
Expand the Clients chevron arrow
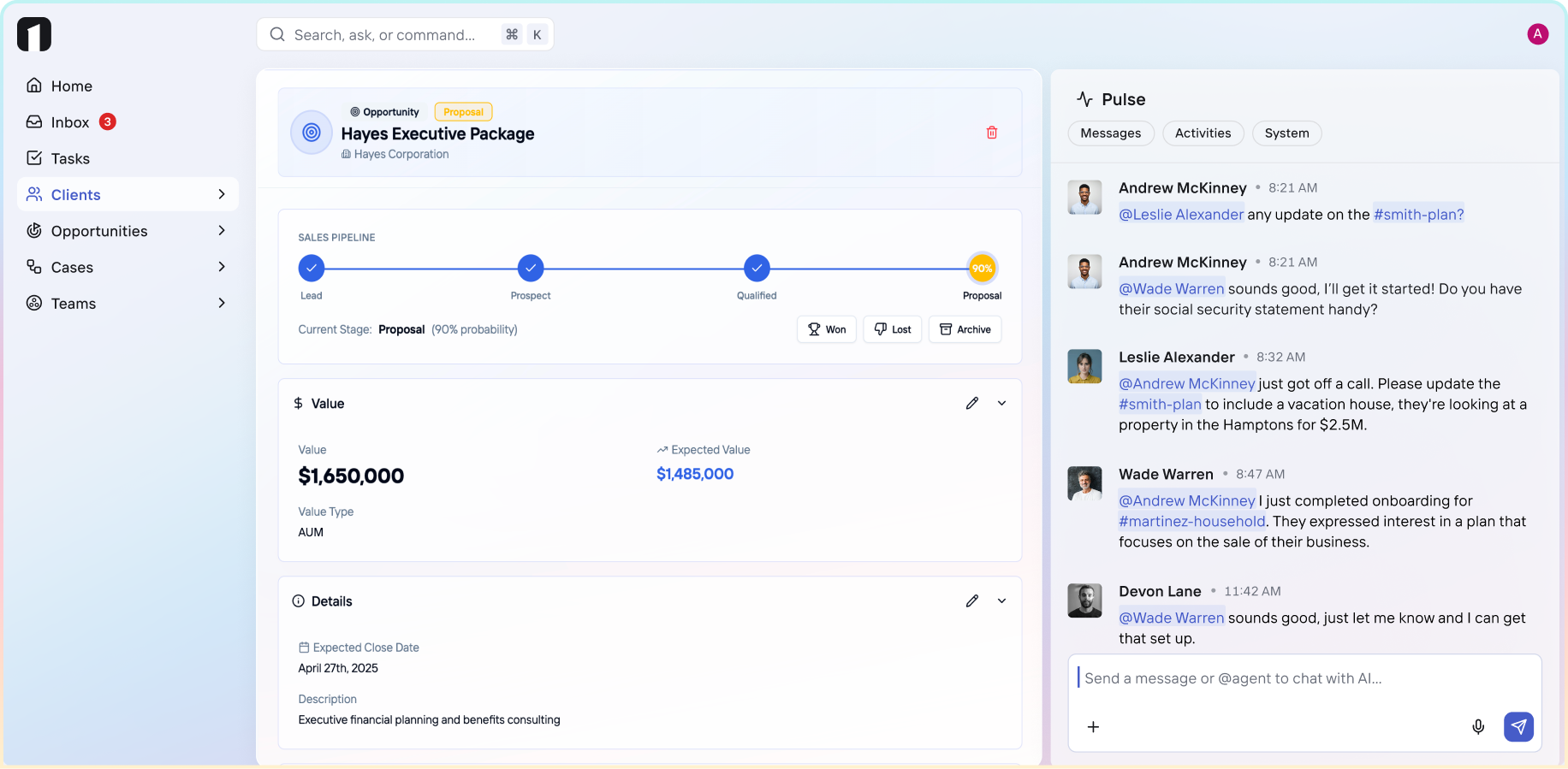tap(222, 194)
